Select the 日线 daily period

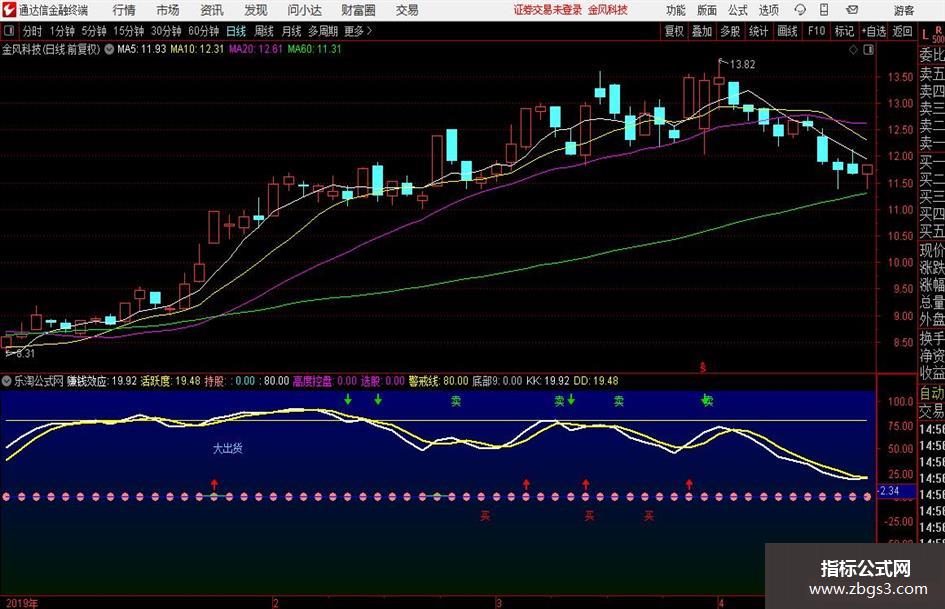tap(236, 31)
